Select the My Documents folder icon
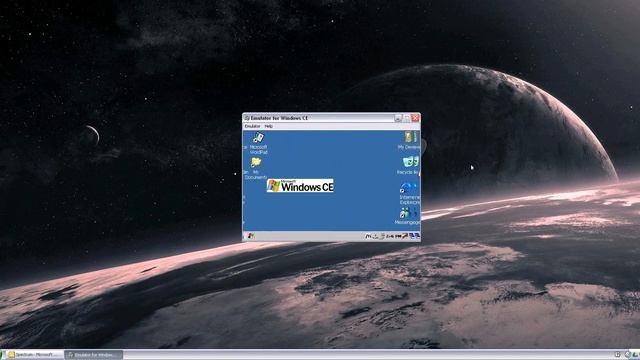Image resolution: width=640 pixels, height=360 pixels. pyautogui.click(x=256, y=169)
